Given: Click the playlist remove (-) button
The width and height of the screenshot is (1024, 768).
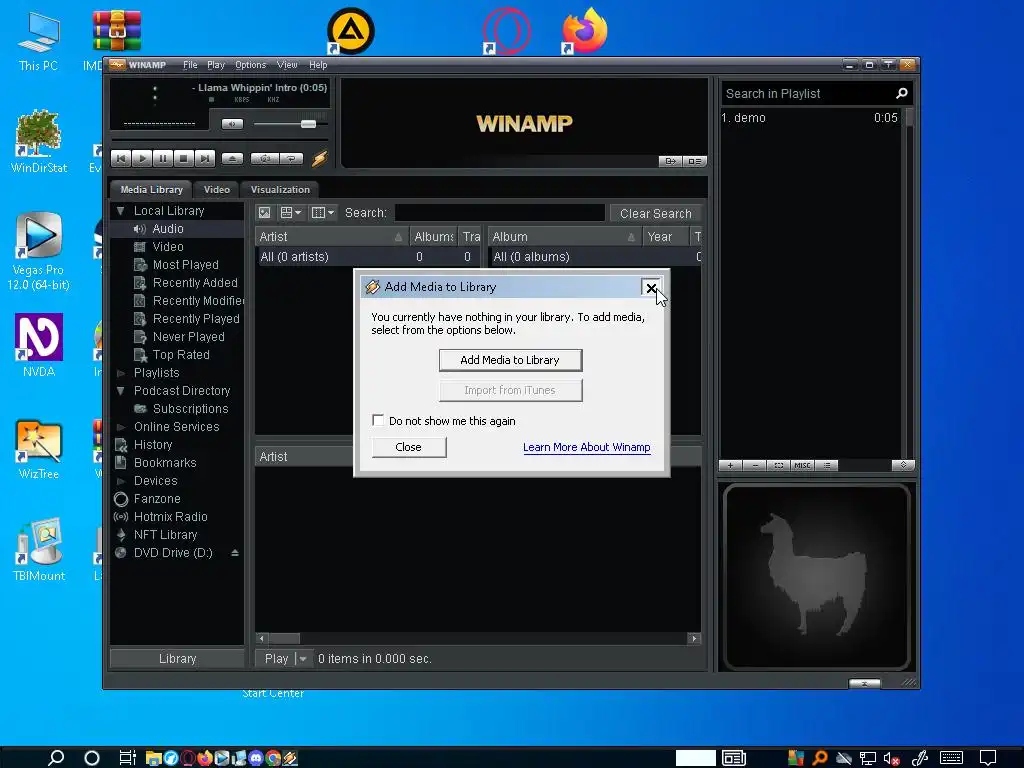Looking at the screenshot, I should click(x=755, y=466).
